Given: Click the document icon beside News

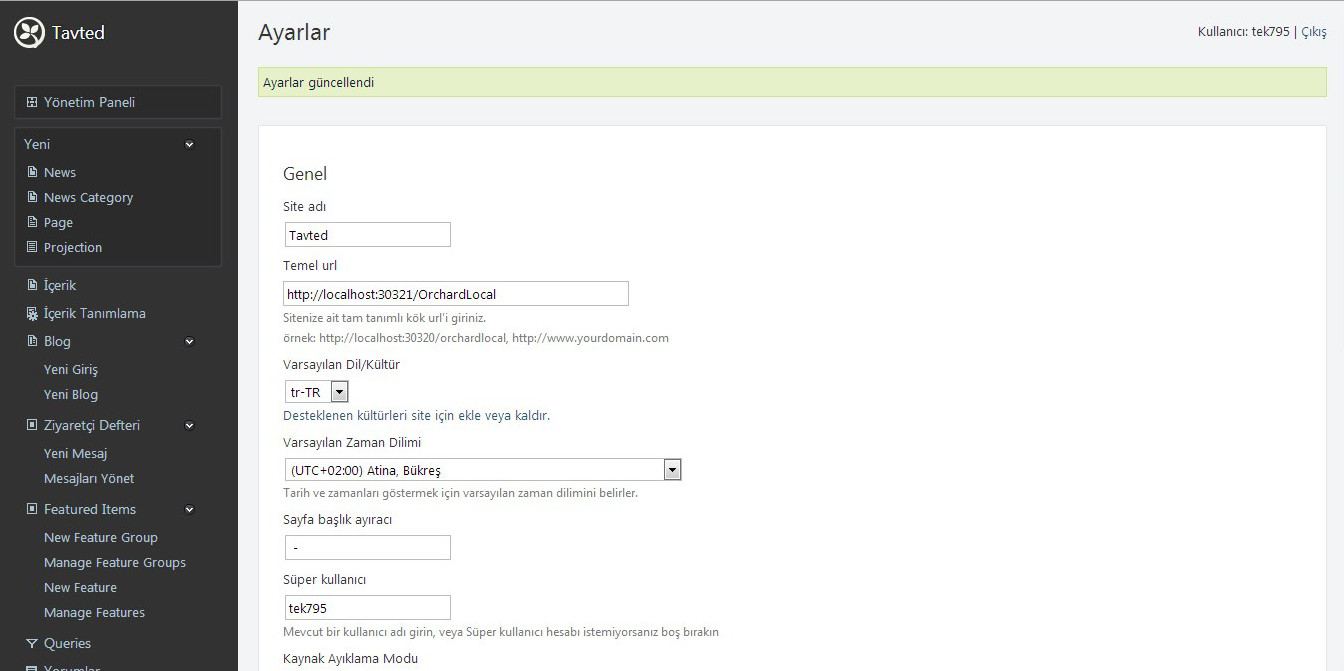Looking at the screenshot, I should (x=32, y=172).
